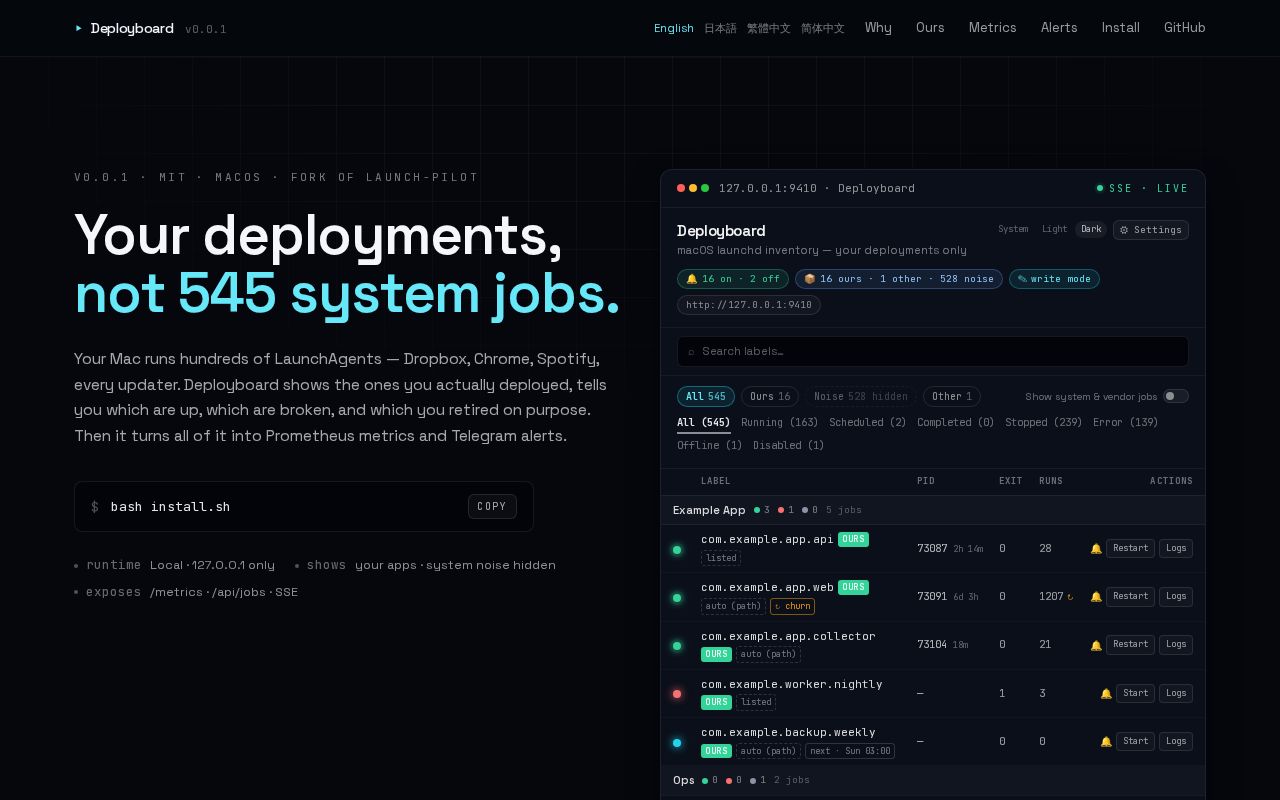
Task: Click the alert bell for com.example.app.api
Action: [1096, 549]
